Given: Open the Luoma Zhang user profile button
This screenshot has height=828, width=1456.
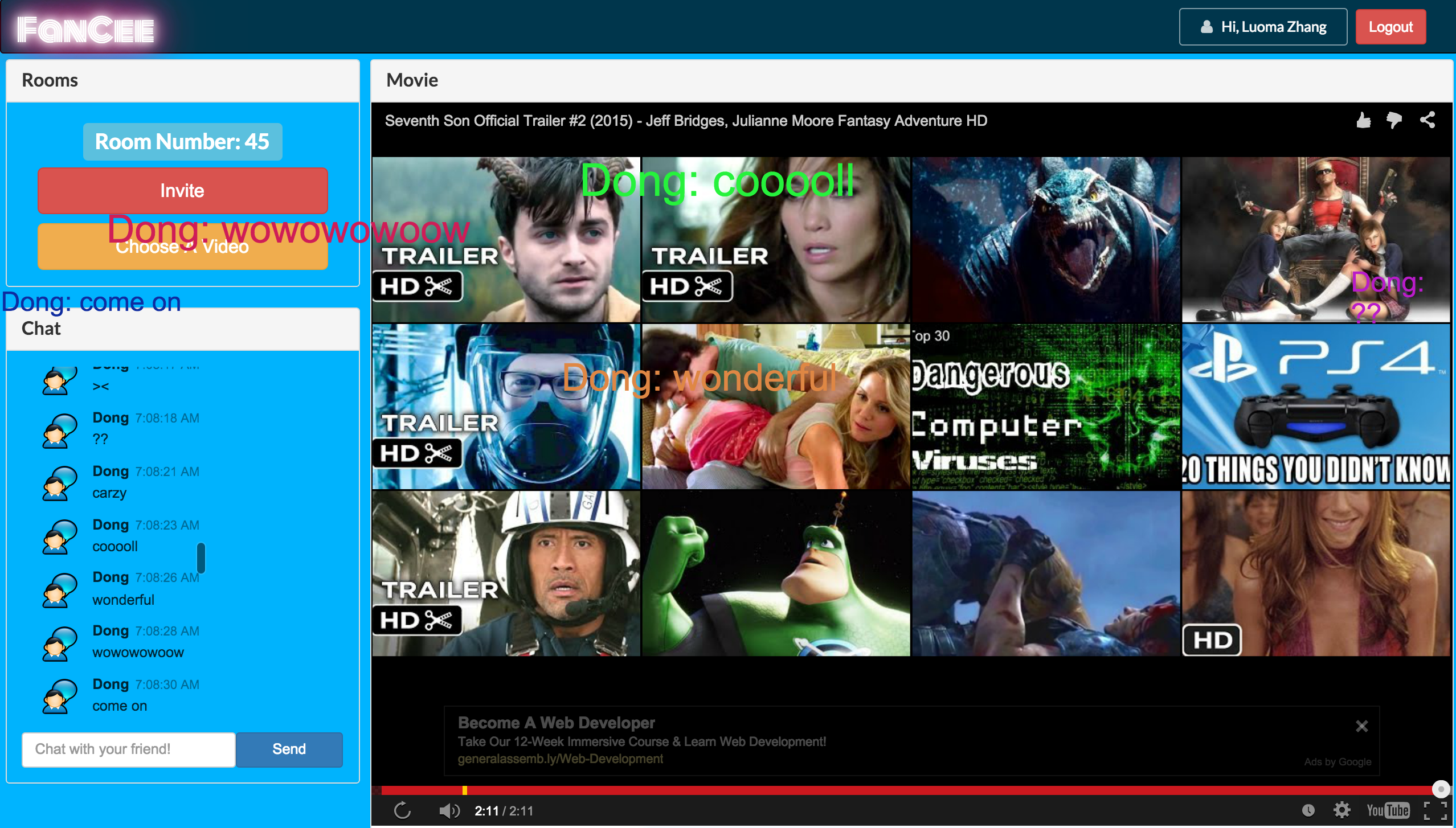Looking at the screenshot, I should point(1263,27).
